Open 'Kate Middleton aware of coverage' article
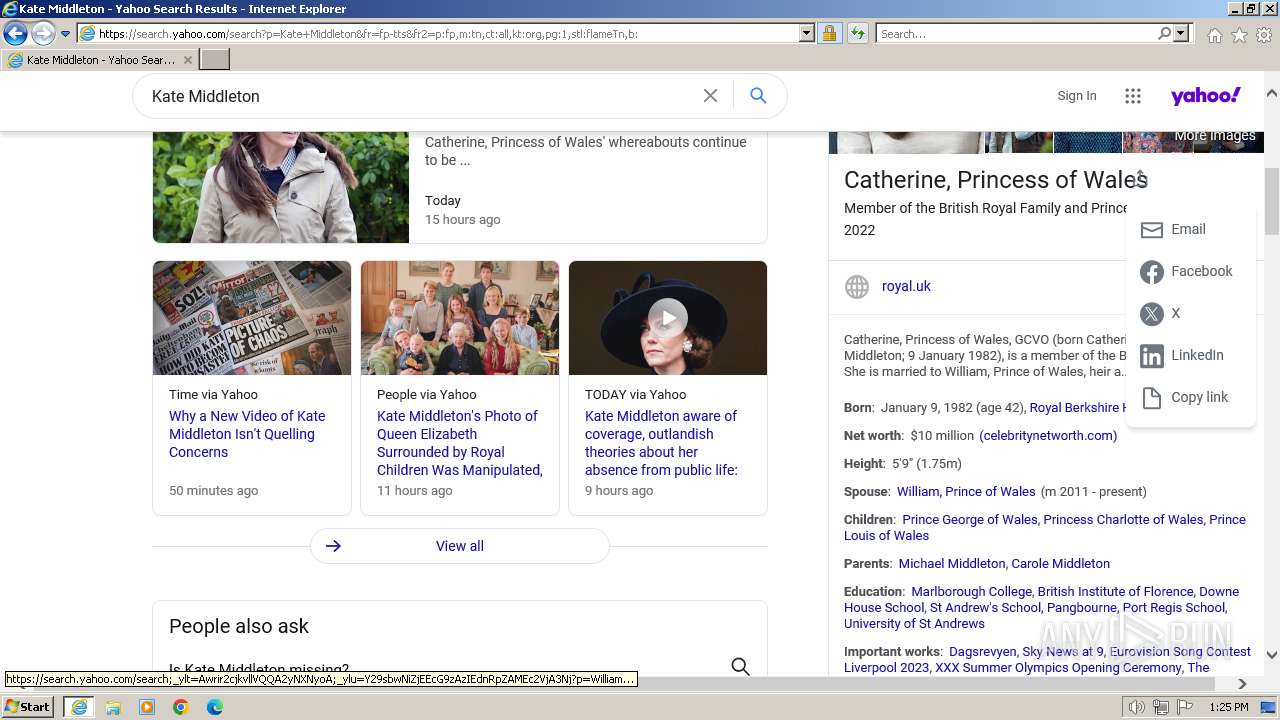 coord(661,443)
